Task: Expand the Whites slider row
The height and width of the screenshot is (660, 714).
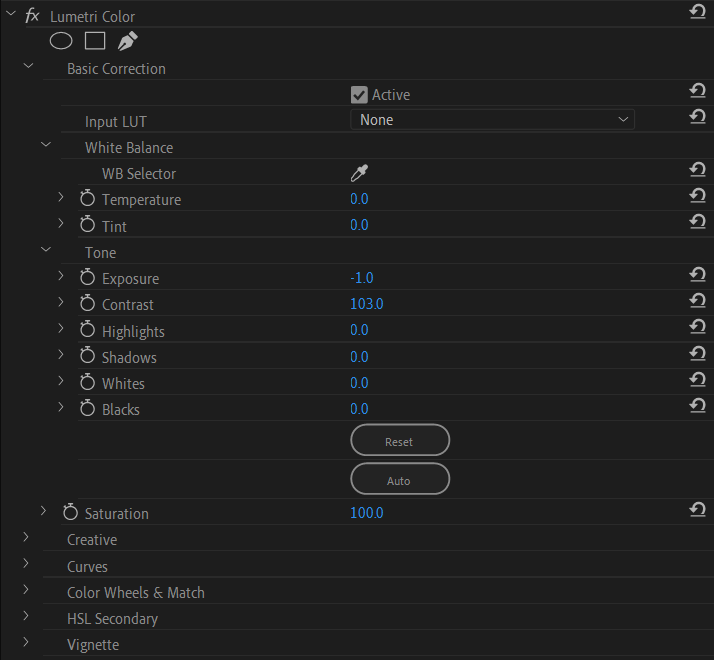Action: (x=61, y=381)
